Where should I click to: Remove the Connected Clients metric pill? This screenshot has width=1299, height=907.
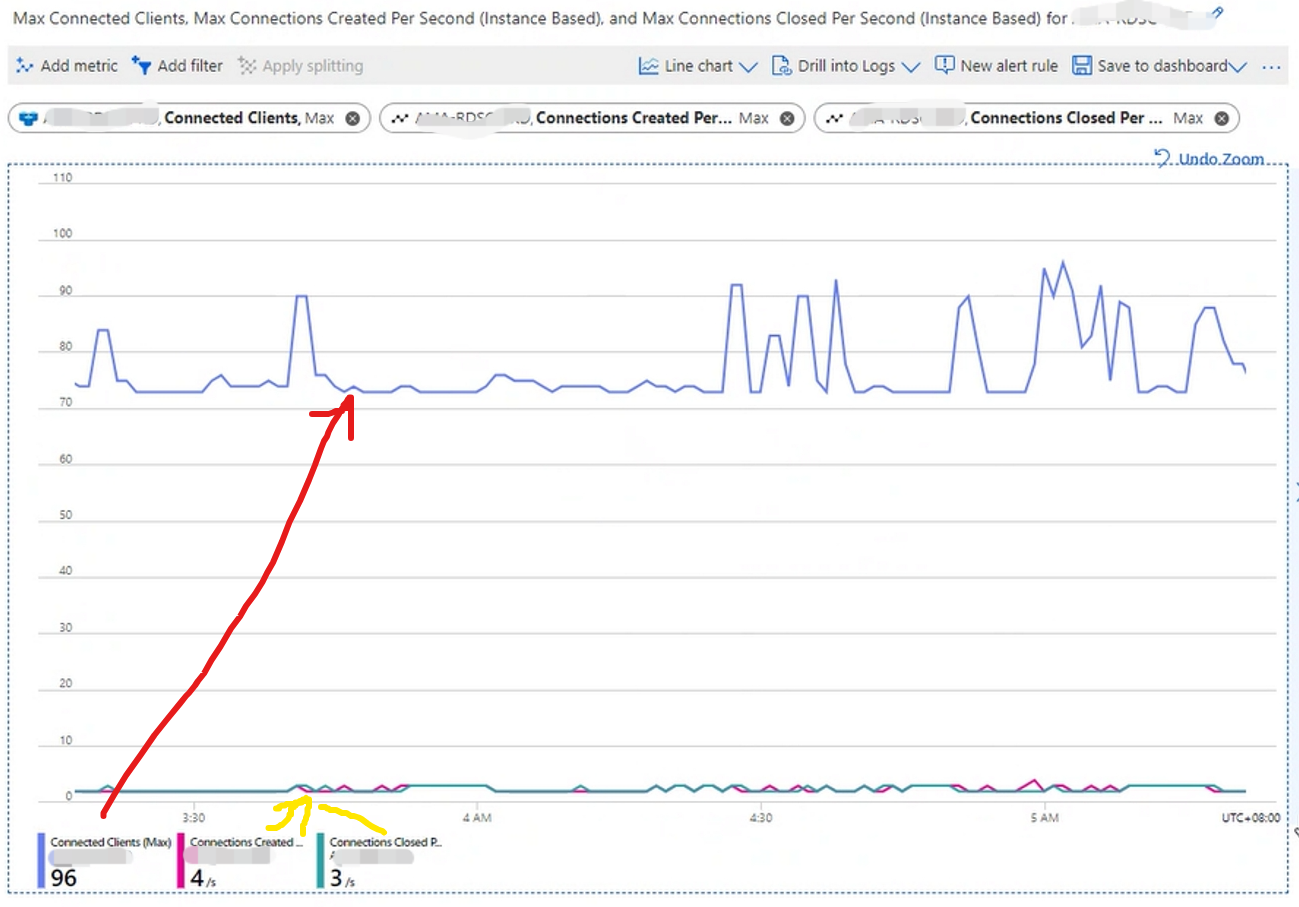[x=352, y=118]
